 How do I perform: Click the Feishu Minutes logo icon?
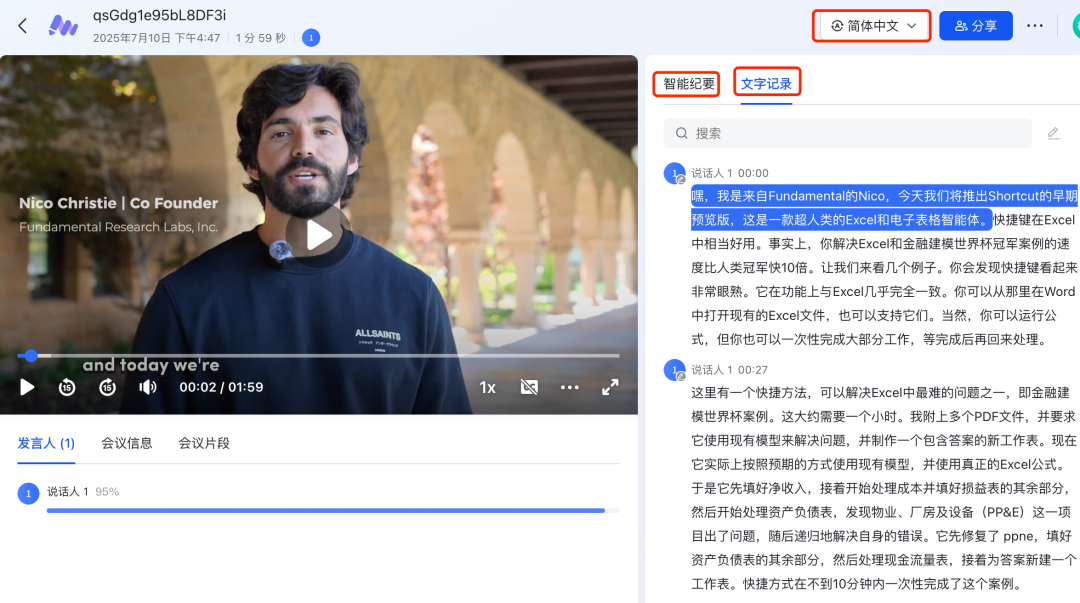[x=64, y=26]
